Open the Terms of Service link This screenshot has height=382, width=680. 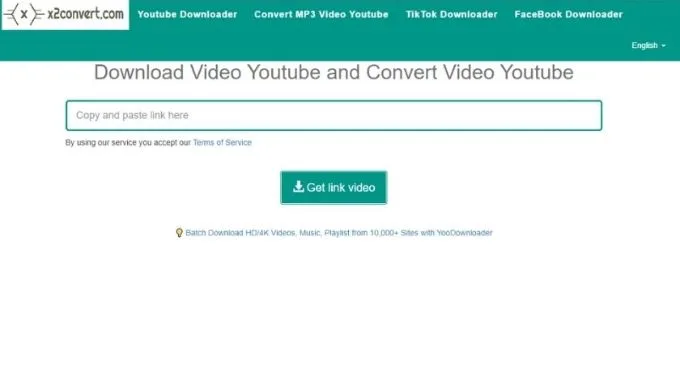(222, 143)
